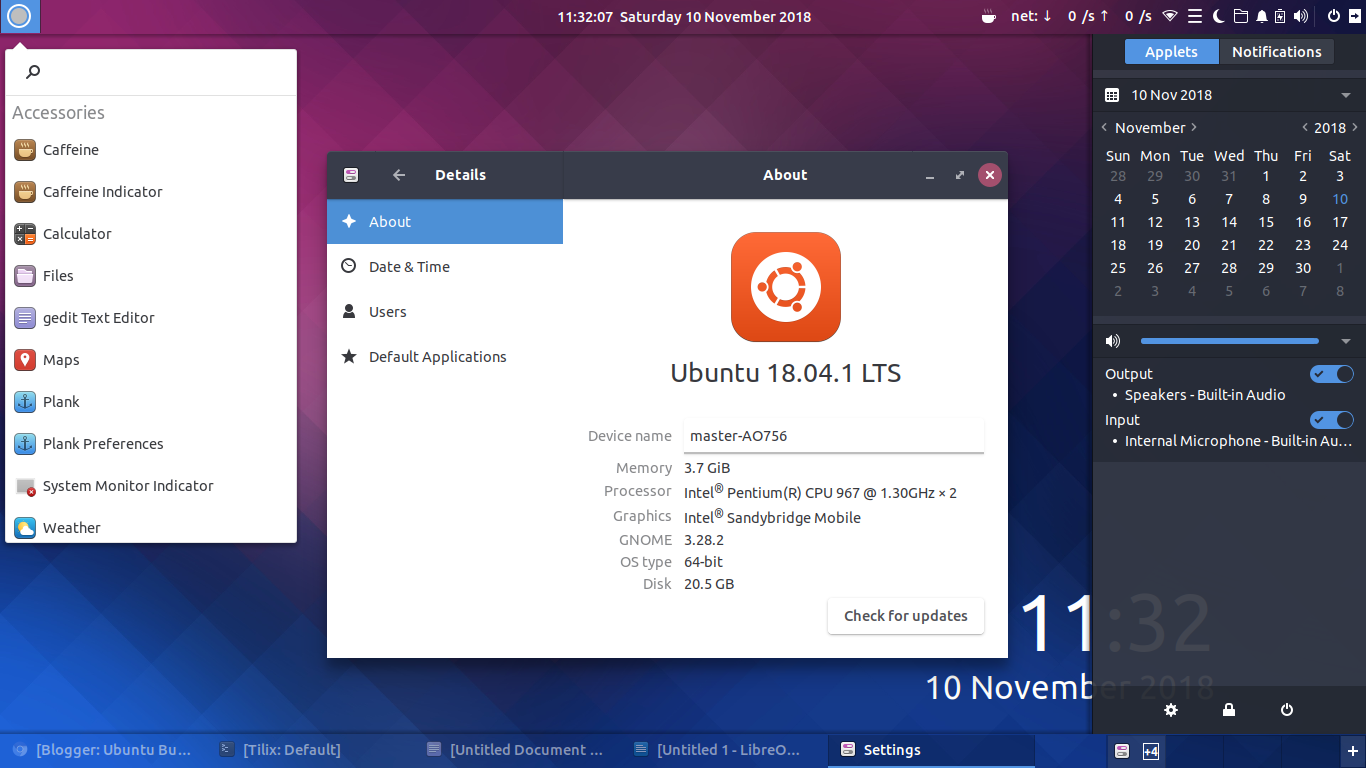1366x768 pixels.
Task: Click the volume speaker tray icon
Action: coord(1300,16)
